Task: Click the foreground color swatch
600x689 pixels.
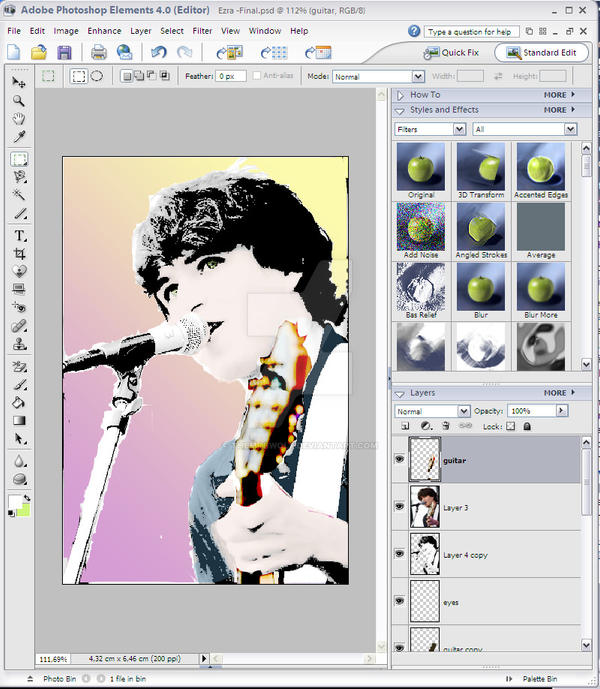Action: tap(15, 501)
